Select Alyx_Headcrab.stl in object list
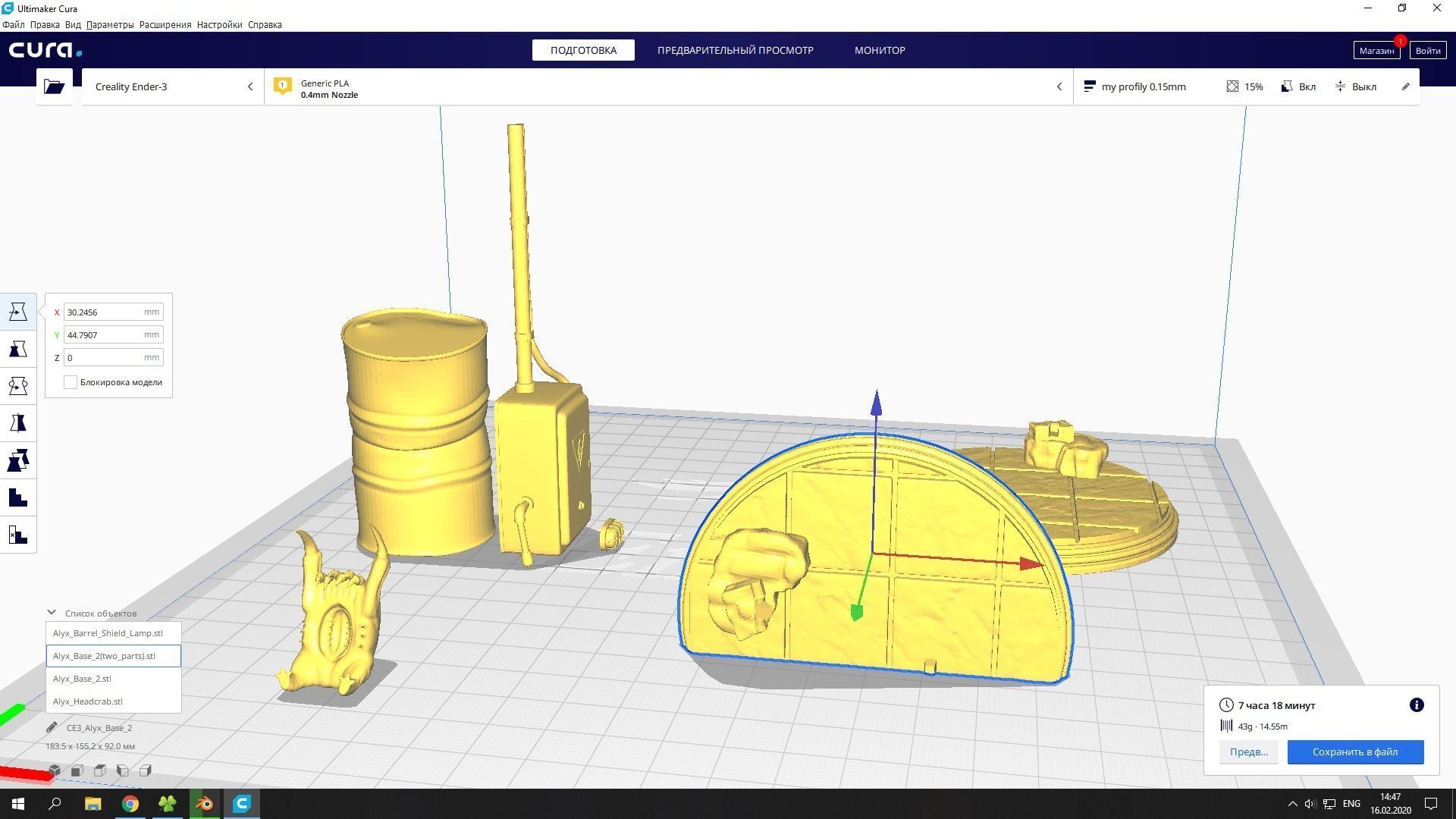This screenshot has width=1456, height=819. coord(114,701)
